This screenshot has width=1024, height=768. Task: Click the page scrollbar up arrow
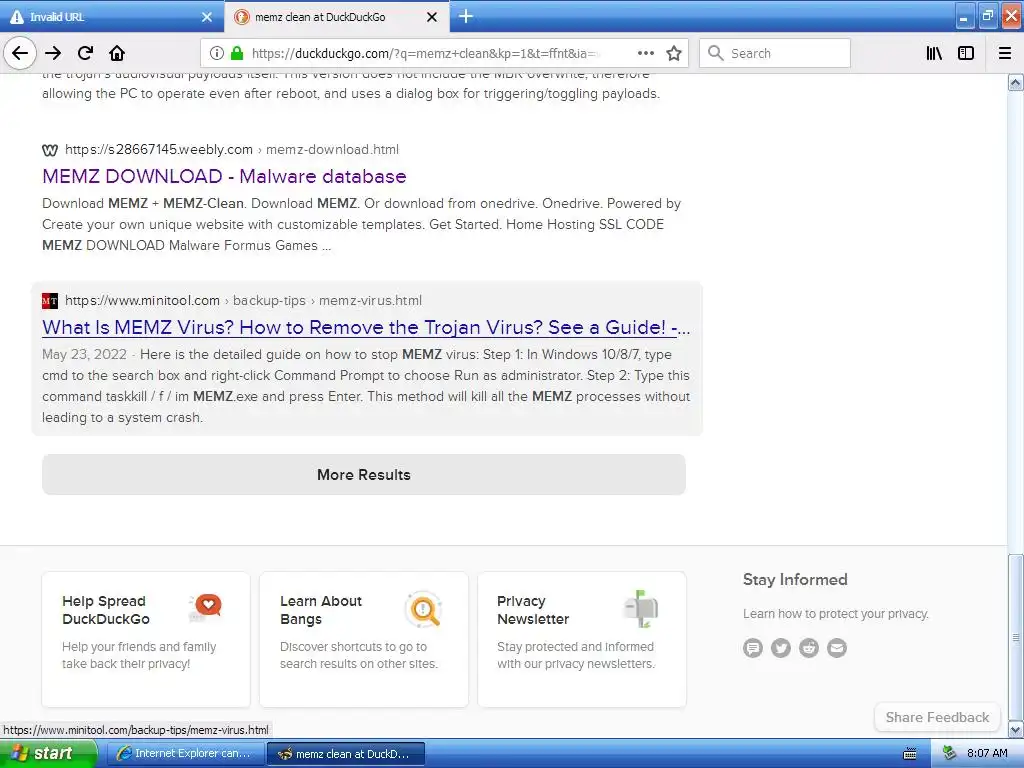point(1016,82)
